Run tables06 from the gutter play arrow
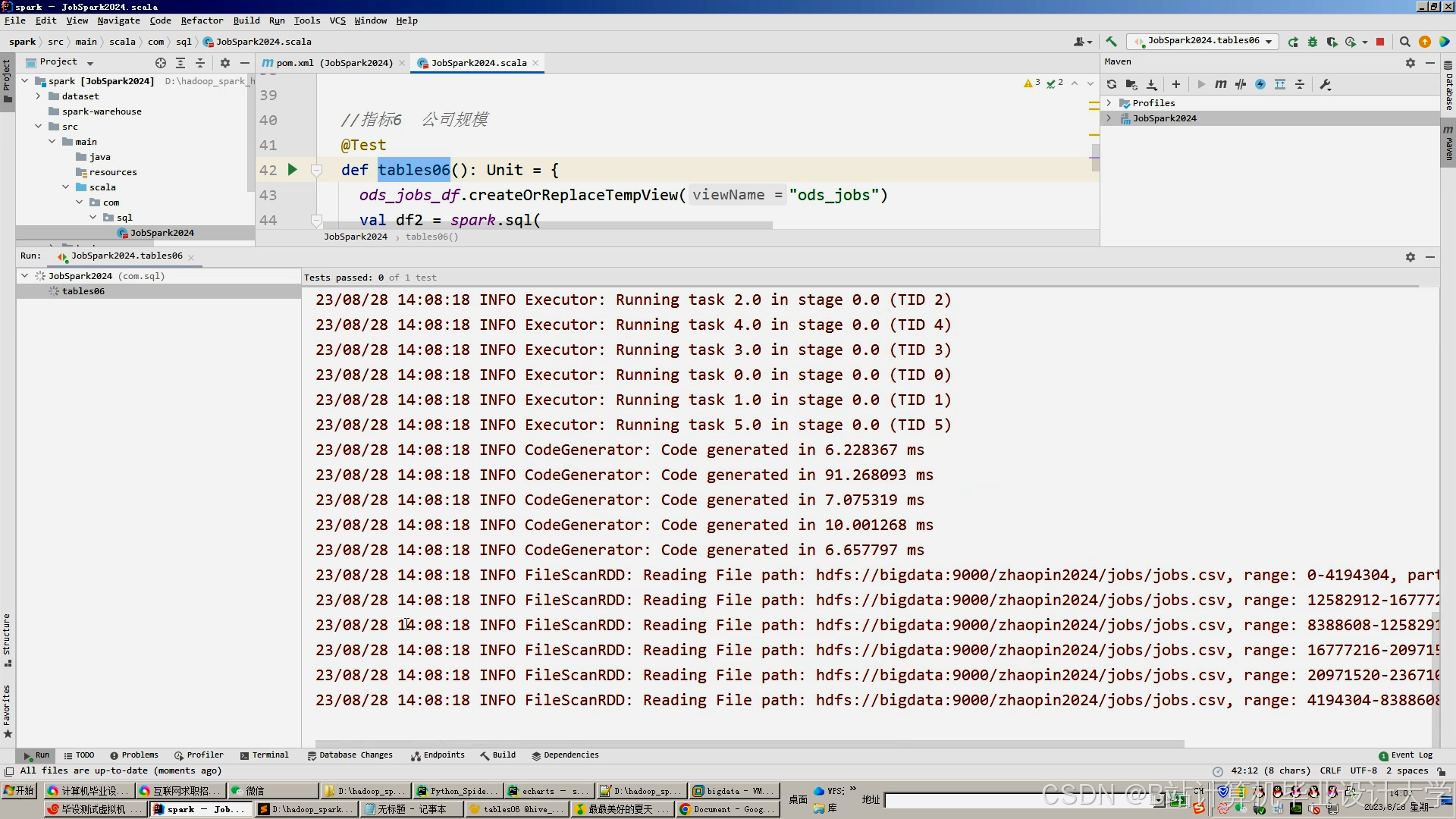 click(x=293, y=170)
